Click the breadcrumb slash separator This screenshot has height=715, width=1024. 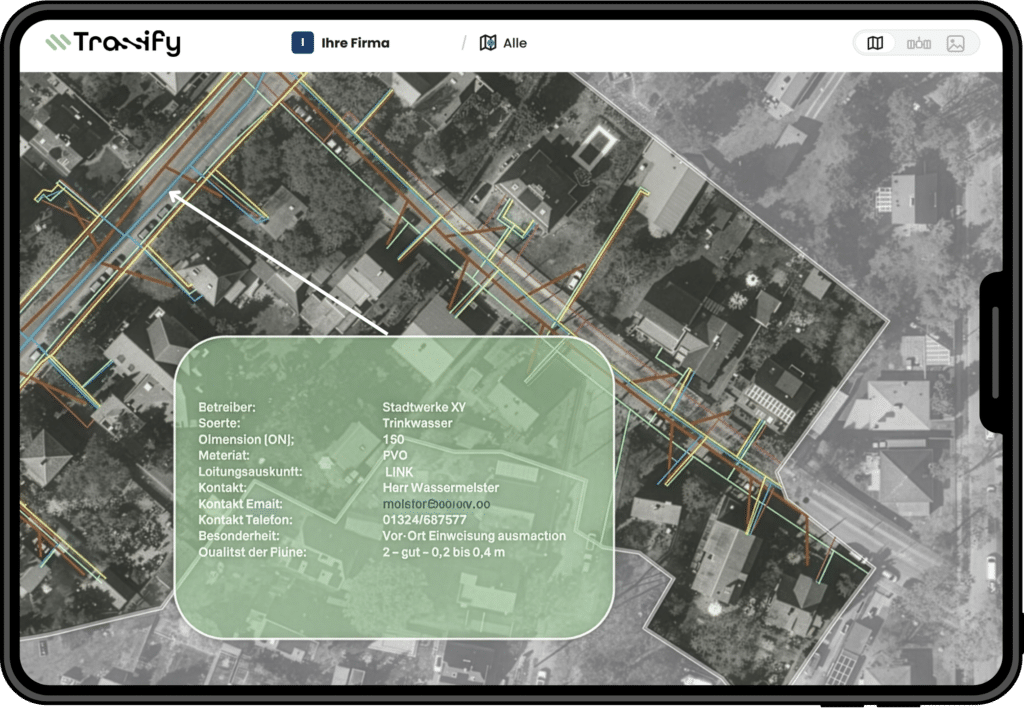tap(464, 43)
